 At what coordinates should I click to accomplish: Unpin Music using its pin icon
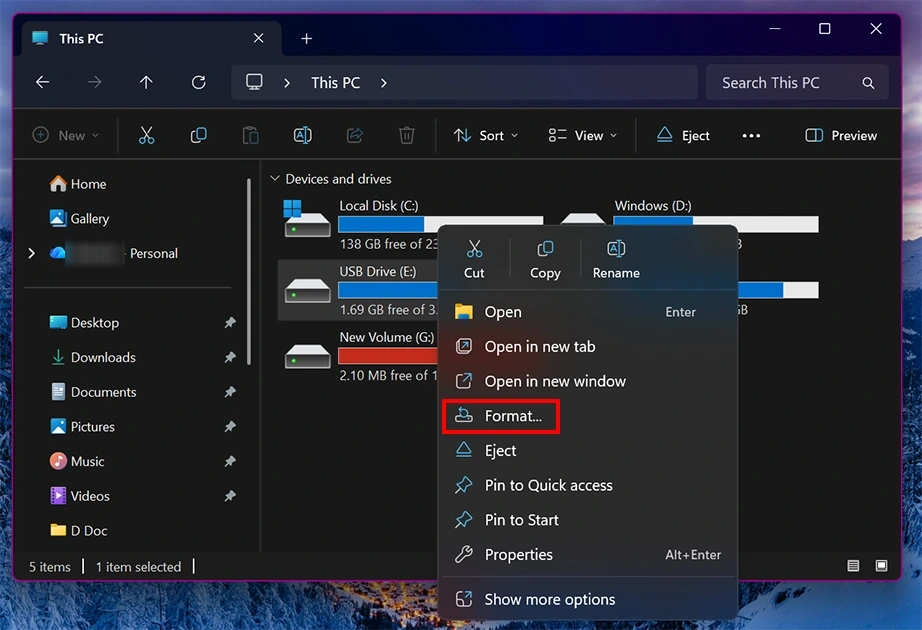[230, 461]
